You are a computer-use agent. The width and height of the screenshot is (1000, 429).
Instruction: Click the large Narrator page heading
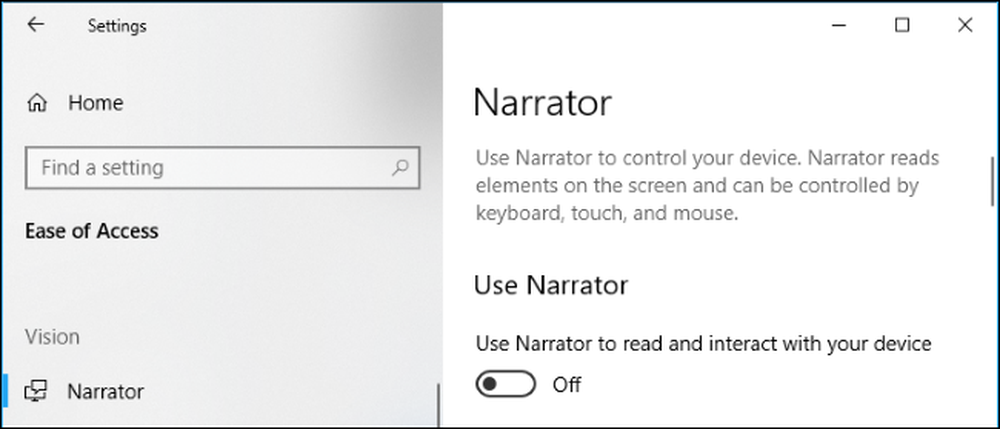coord(543,102)
